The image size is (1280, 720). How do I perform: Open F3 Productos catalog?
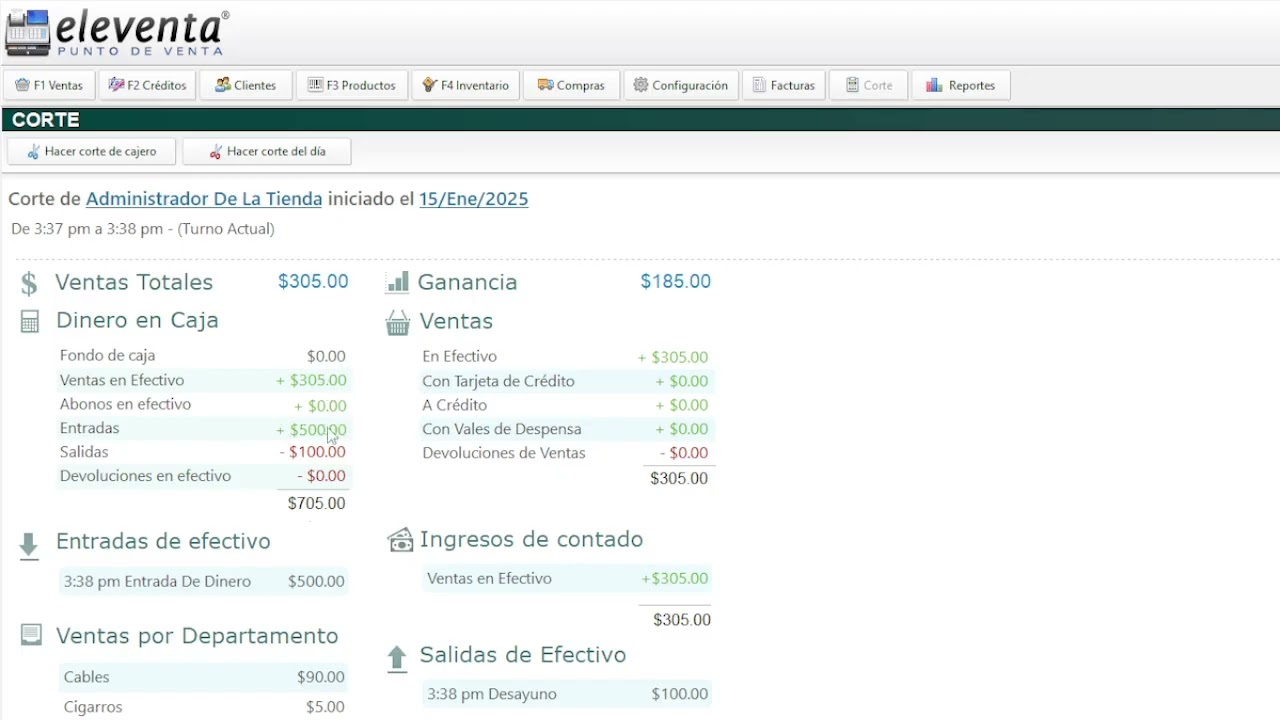pos(351,85)
